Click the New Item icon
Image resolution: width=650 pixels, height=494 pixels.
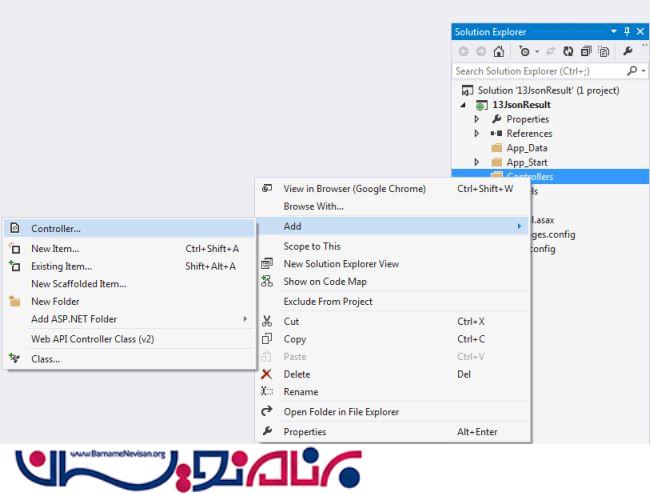[x=15, y=248]
